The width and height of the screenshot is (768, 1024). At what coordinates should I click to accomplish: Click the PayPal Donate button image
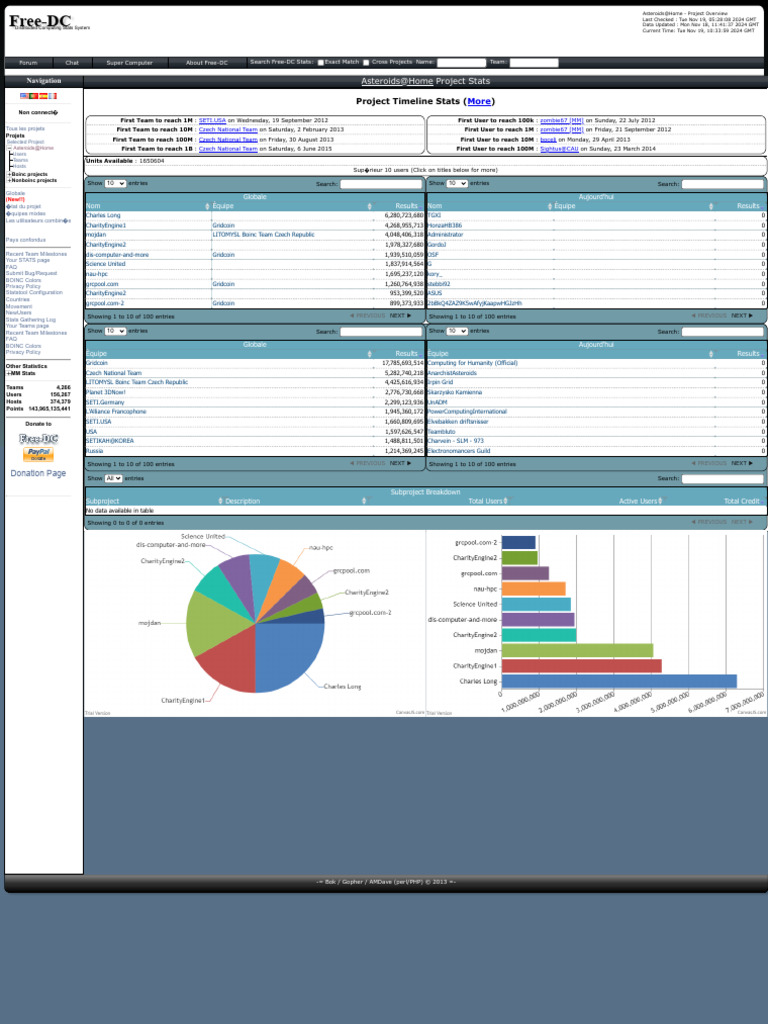click(39, 454)
